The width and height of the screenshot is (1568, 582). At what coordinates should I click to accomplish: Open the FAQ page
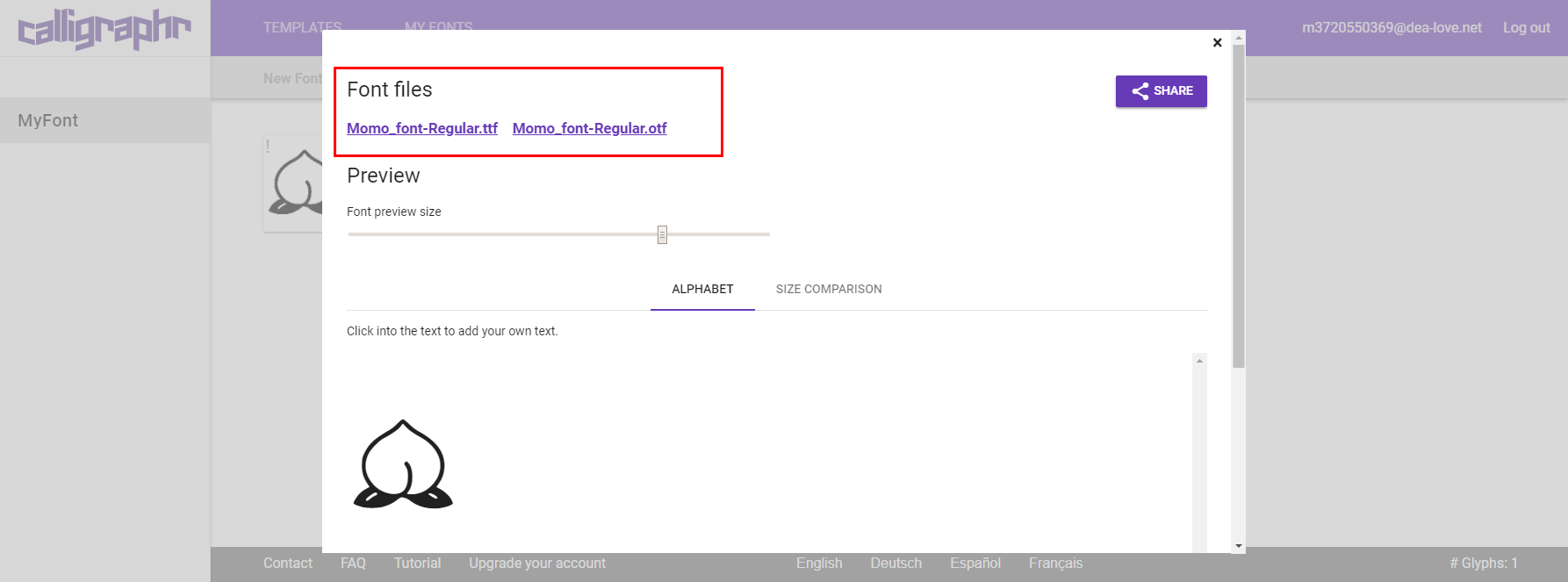coord(353,563)
